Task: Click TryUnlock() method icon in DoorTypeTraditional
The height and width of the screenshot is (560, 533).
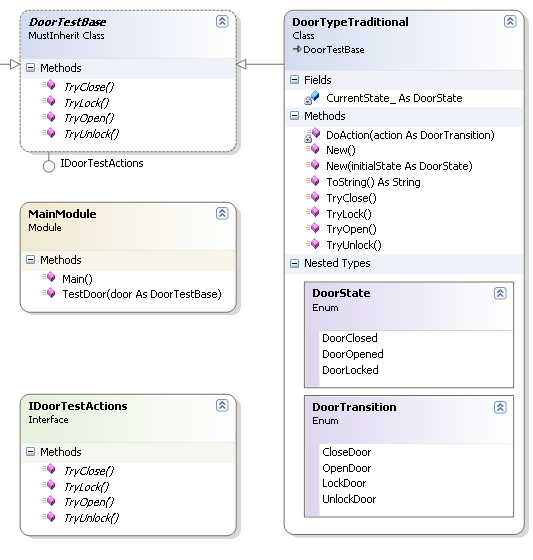Action: tap(312, 244)
